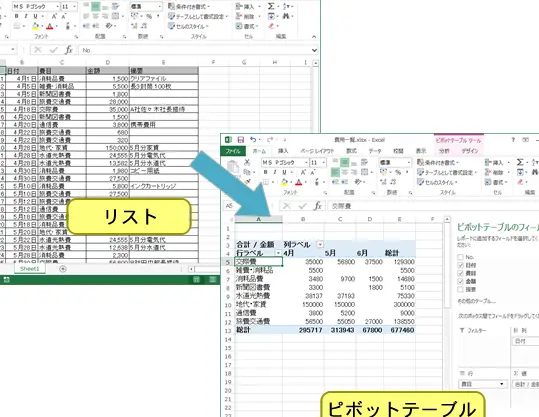This screenshot has height=417, width=539.
Task: Open the ファイル tab
Action: coord(233,151)
